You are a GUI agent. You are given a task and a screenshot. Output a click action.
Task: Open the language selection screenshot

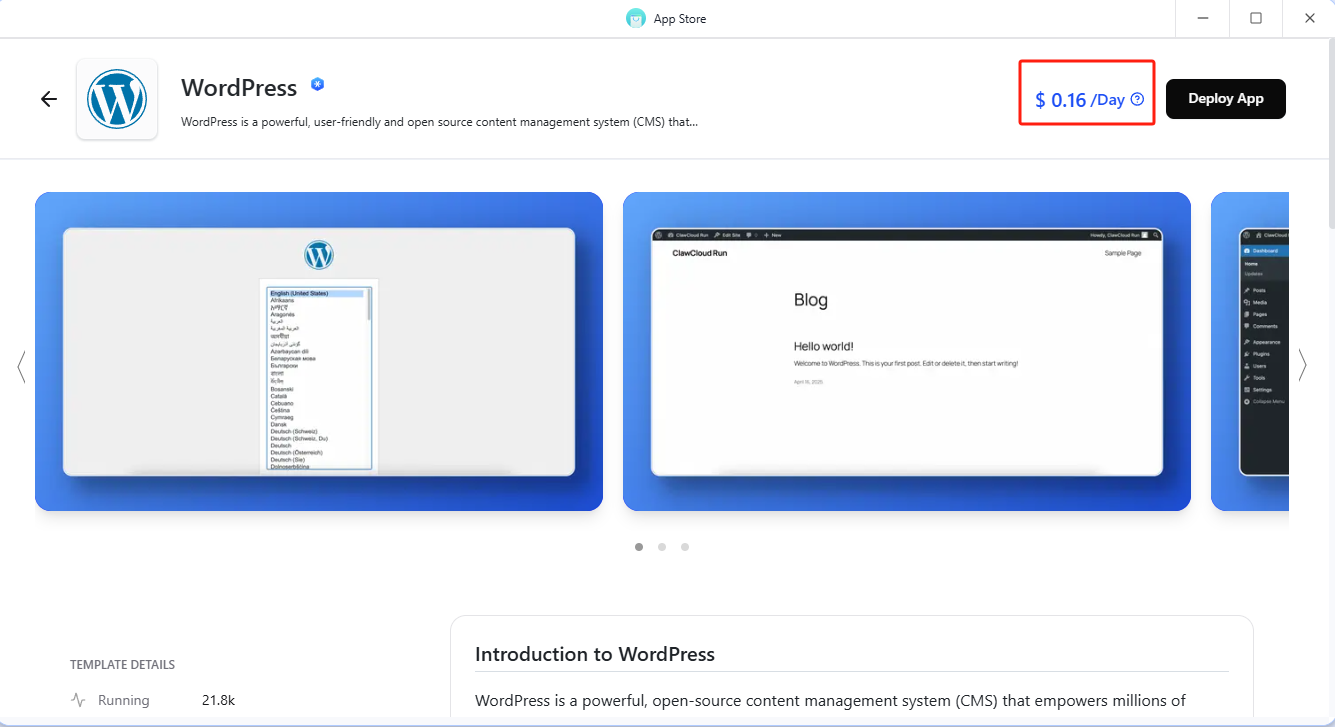pyautogui.click(x=319, y=352)
